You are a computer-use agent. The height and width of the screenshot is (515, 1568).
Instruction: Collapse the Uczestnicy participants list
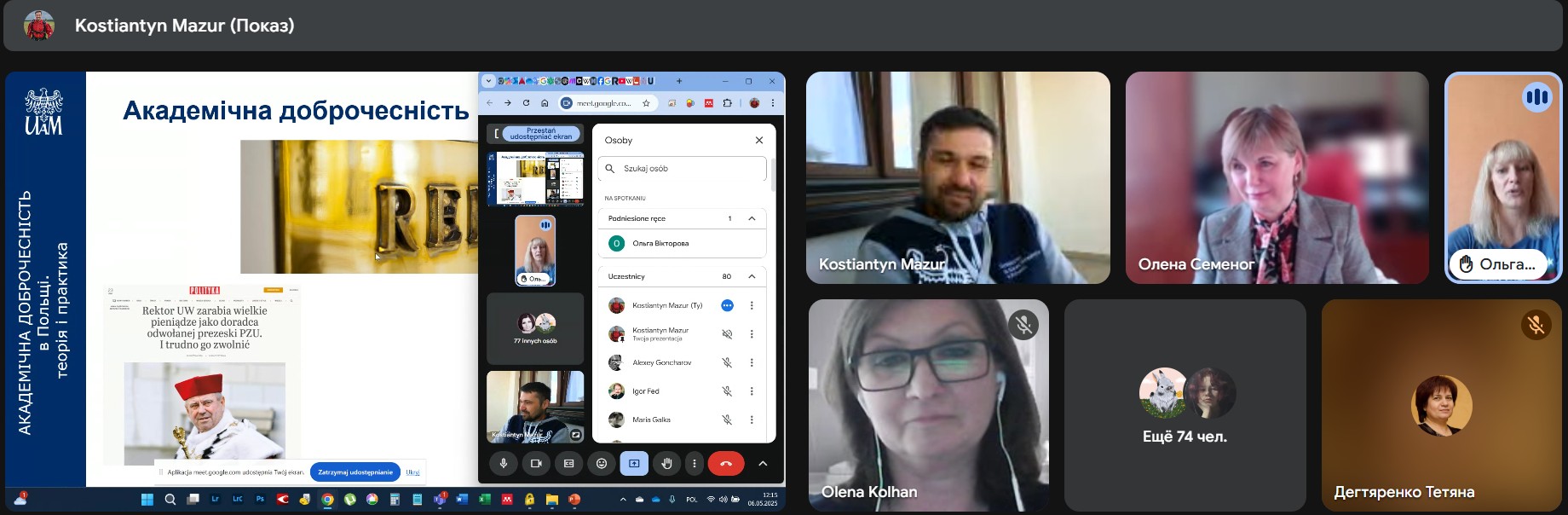pyautogui.click(x=752, y=276)
